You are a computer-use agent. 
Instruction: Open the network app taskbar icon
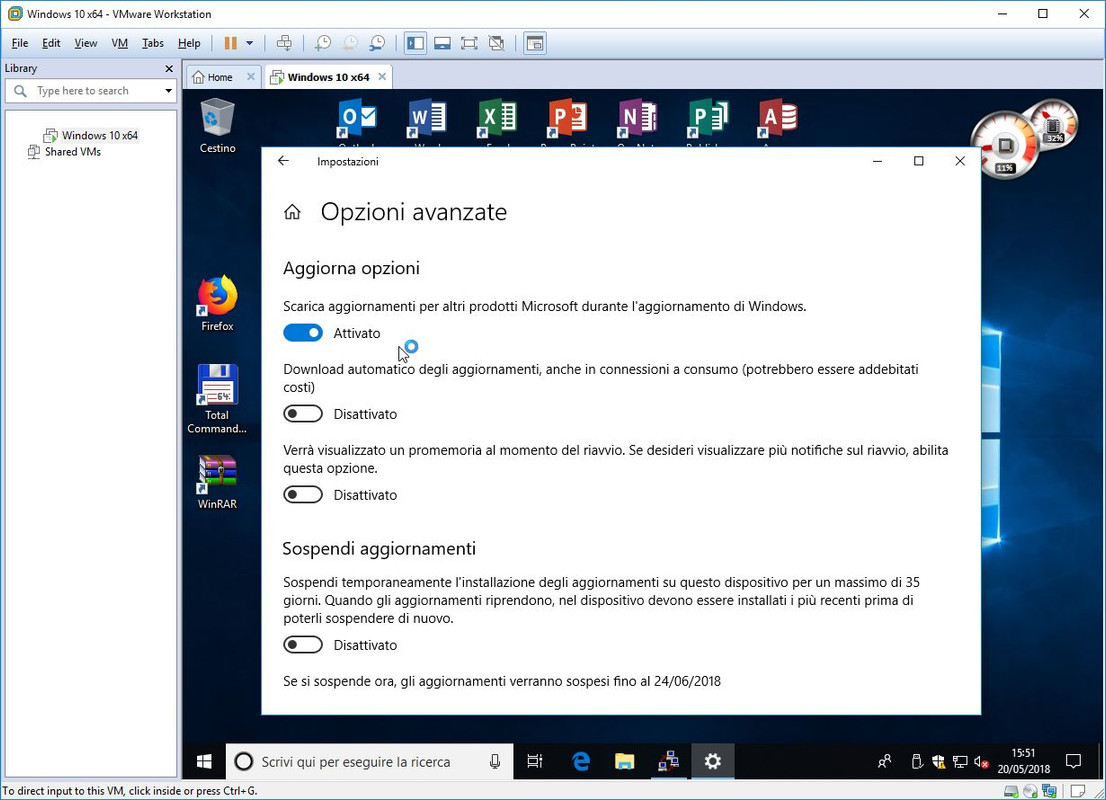coord(668,761)
